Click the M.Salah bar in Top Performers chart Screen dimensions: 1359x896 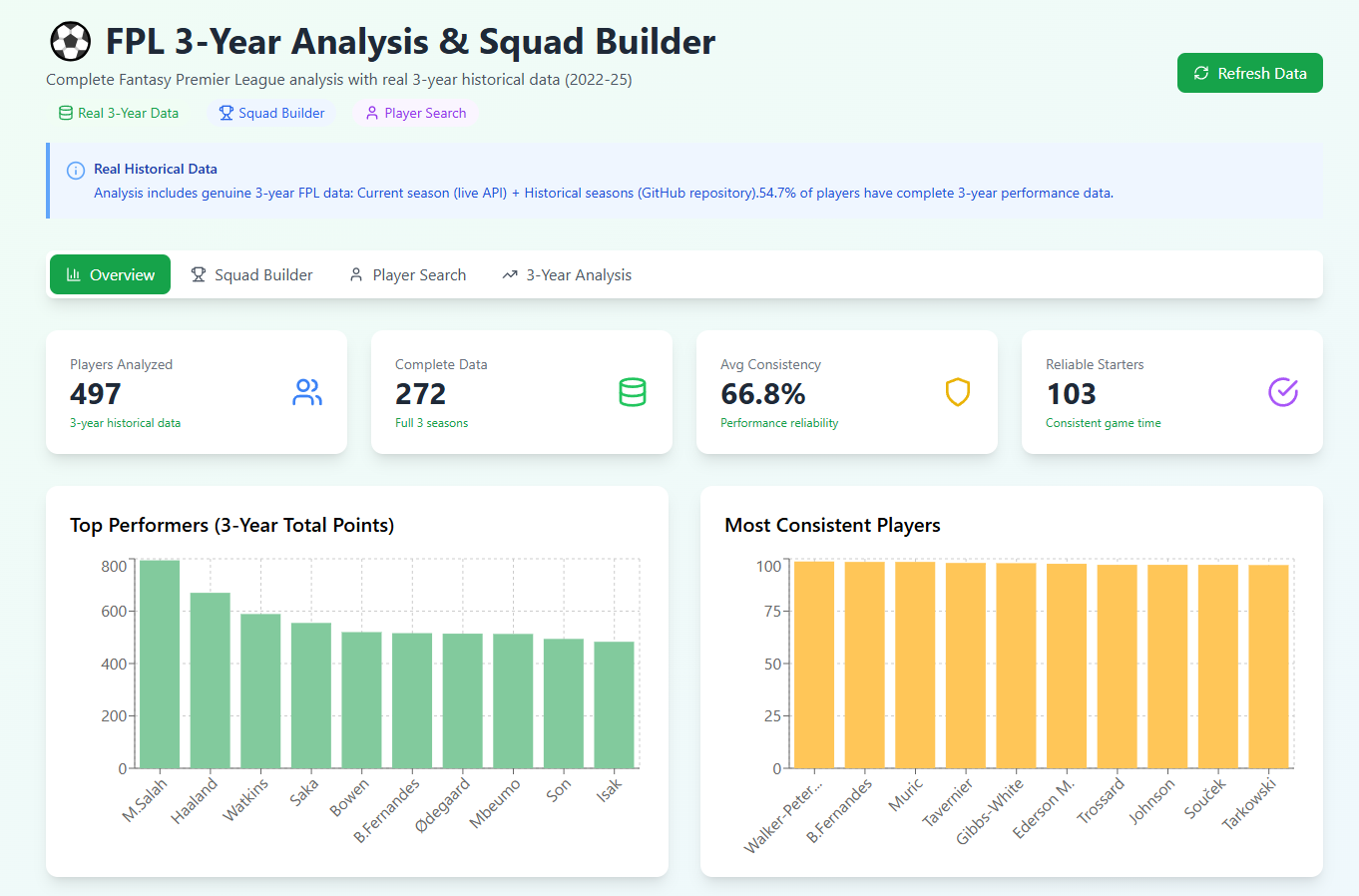click(160, 664)
